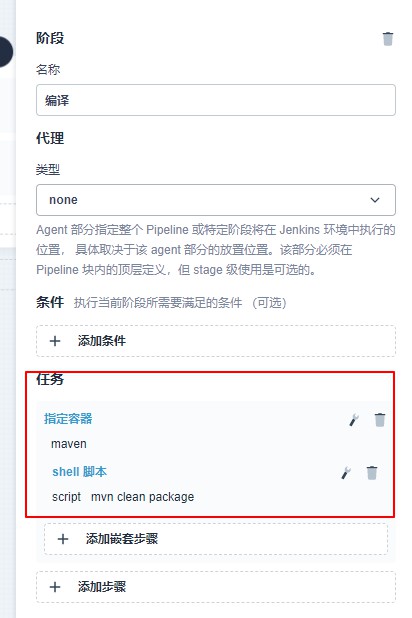Image resolution: width=412 pixels, height=618 pixels.
Task: Open the 类型 dropdown showing none
Action: (x=216, y=200)
